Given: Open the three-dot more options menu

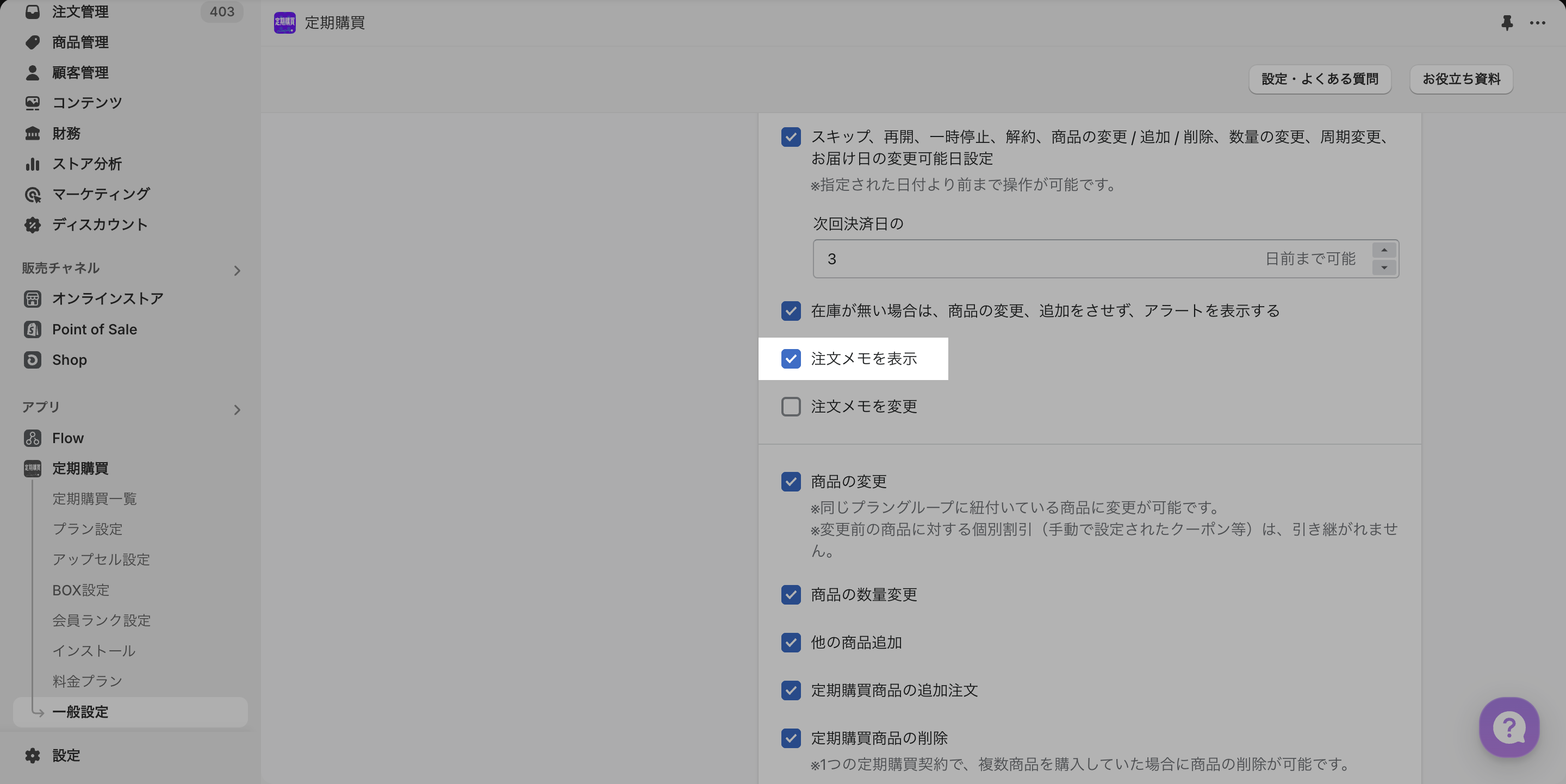Looking at the screenshot, I should [x=1537, y=23].
